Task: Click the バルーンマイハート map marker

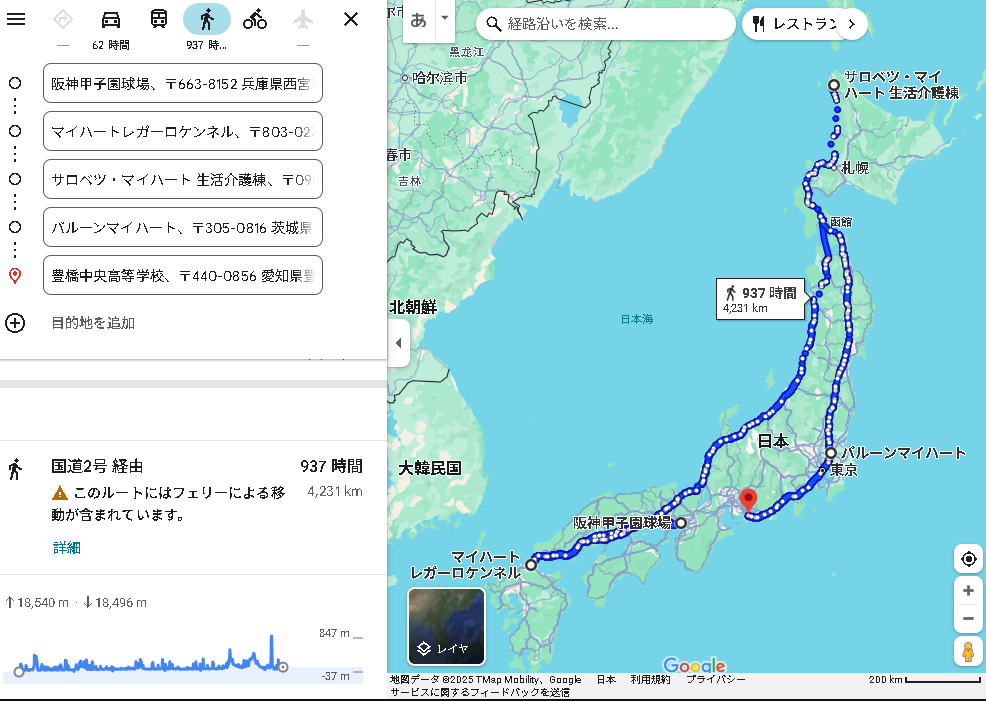Action: click(831, 453)
